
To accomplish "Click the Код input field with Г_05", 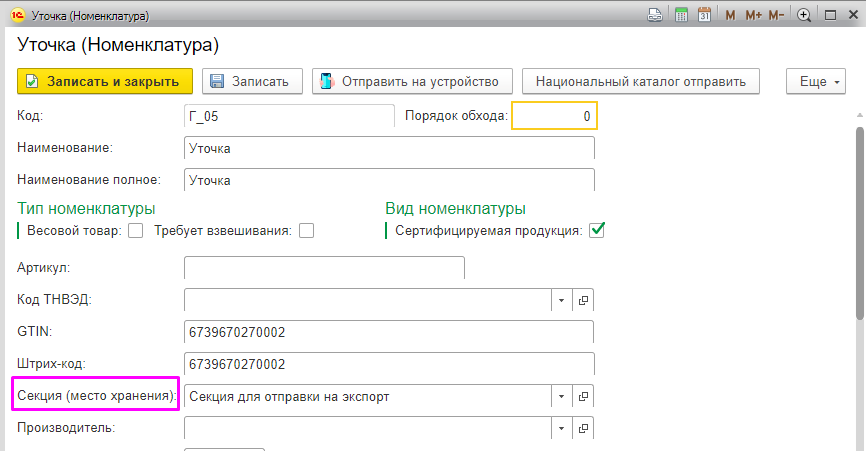I will click(x=289, y=116).
